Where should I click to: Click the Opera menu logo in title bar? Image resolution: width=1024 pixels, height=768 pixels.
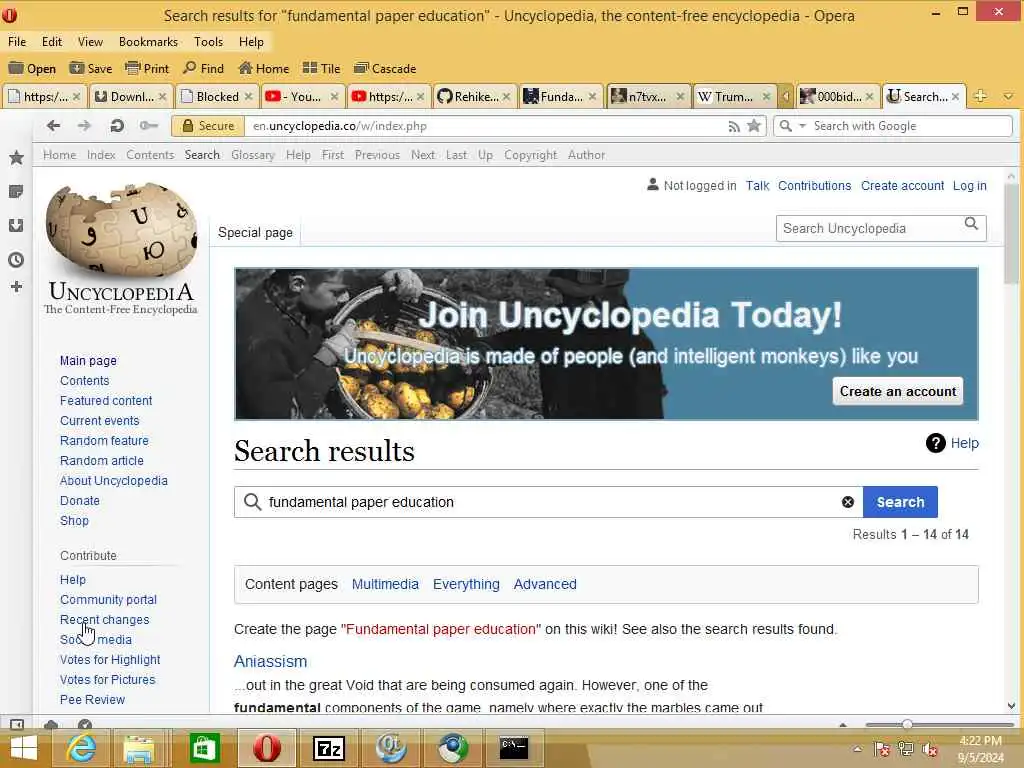(10, 14)
